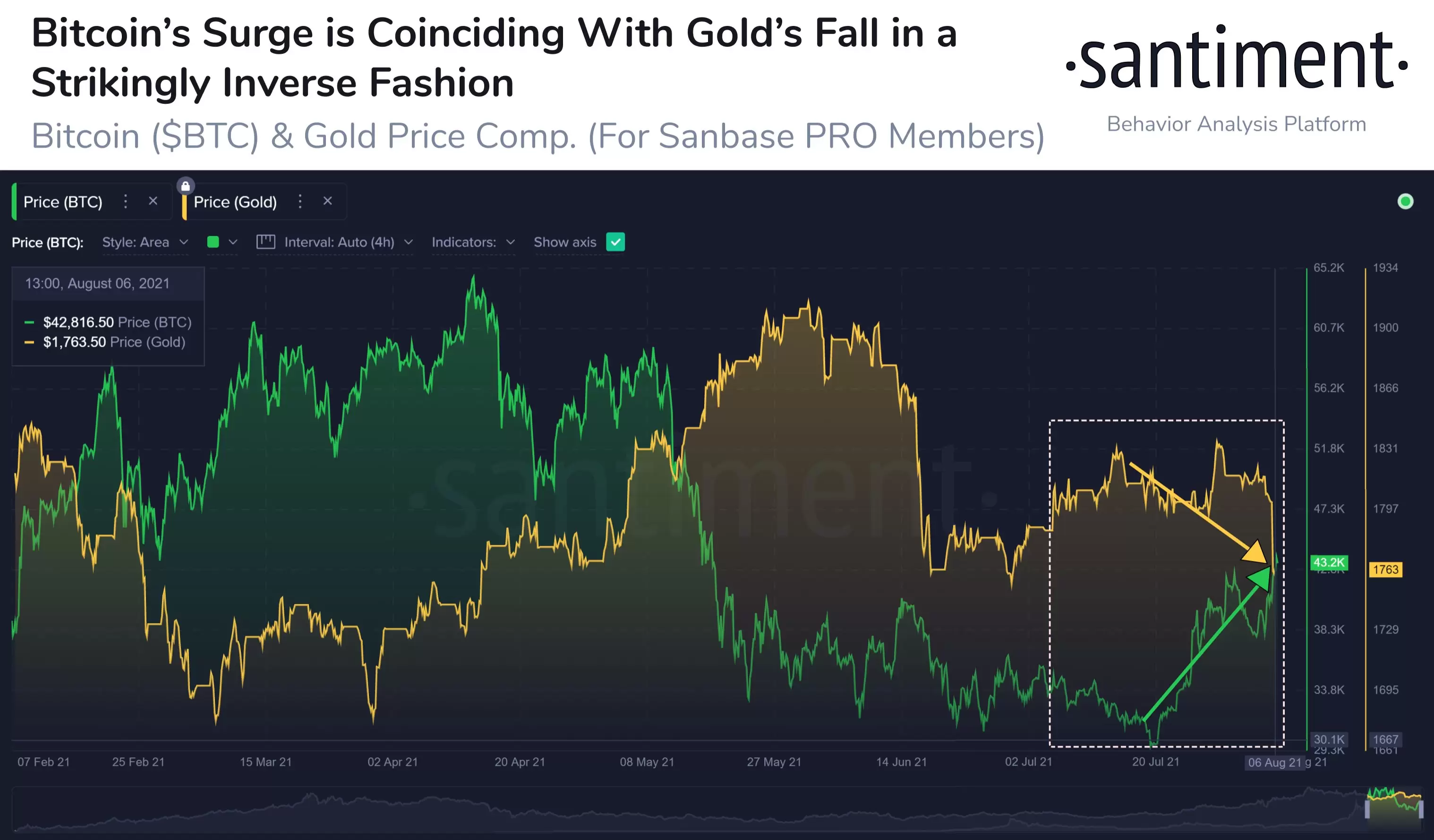Click the 06 Aug 21 date marker
Screen dimensions: 1434x840
tap(1274, 763)
